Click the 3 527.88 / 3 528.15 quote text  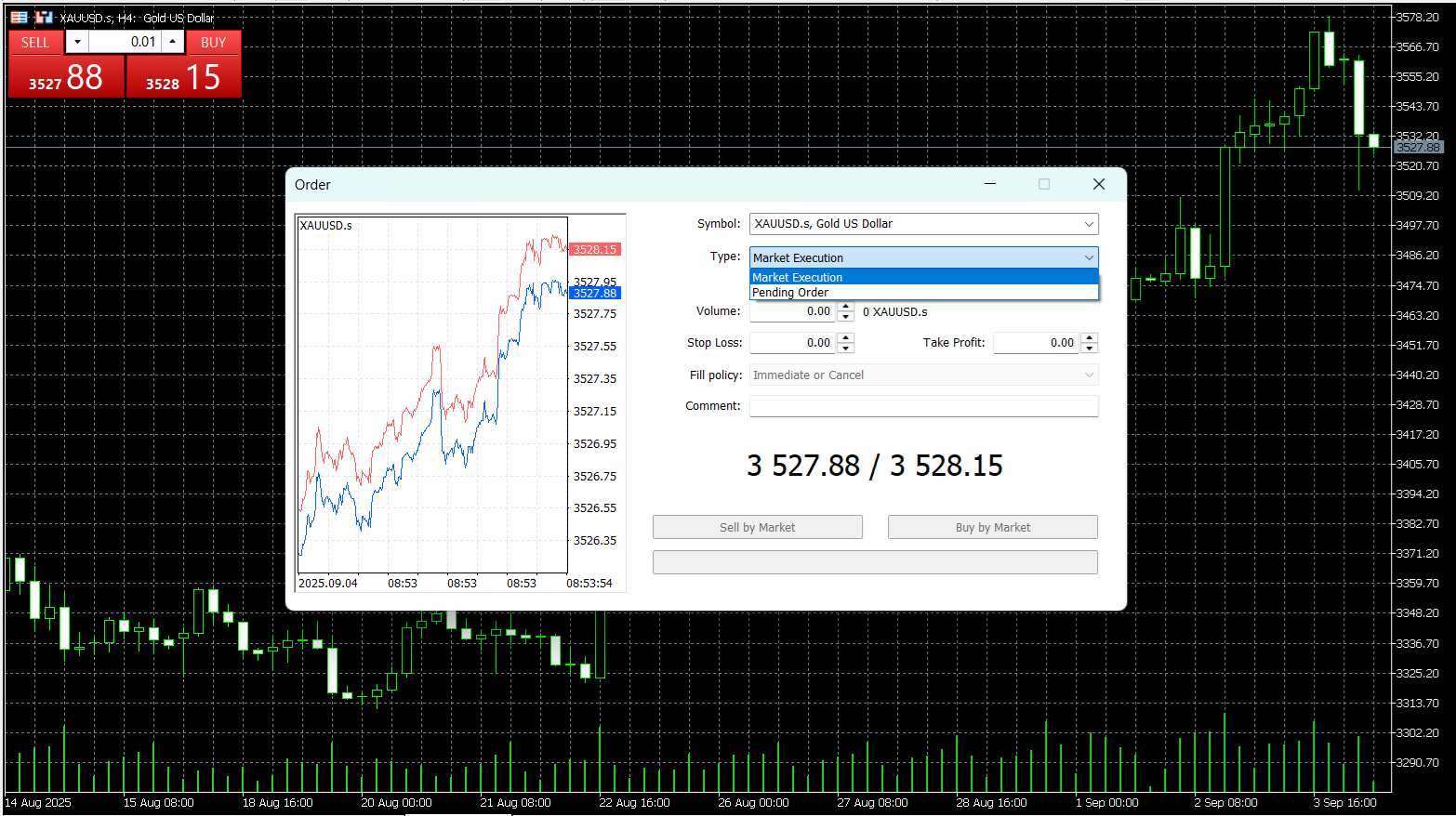875,466
